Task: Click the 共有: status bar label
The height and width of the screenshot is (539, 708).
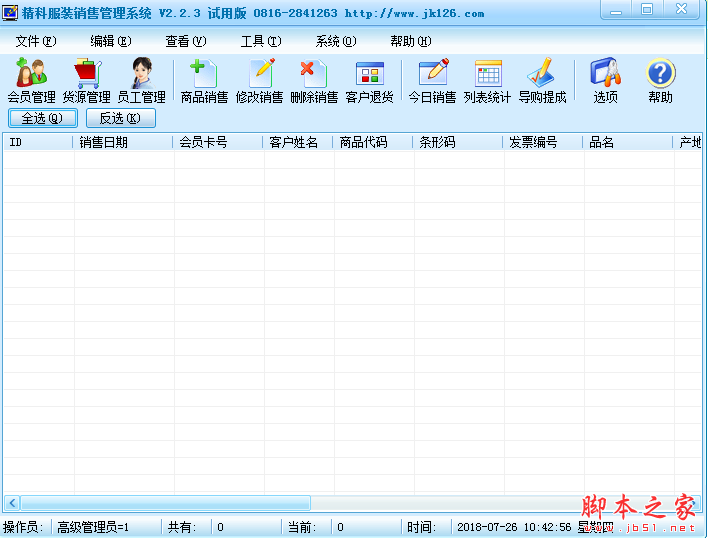Action: click(x=182, y=527)
